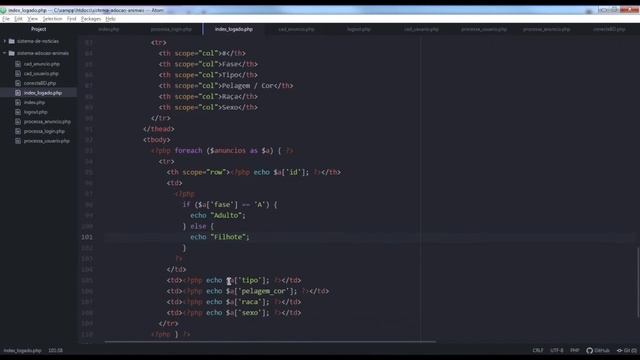640x360 pixels.
Task: Switch to the processa_anuncio.php tab
Action: tap(546, 29)
